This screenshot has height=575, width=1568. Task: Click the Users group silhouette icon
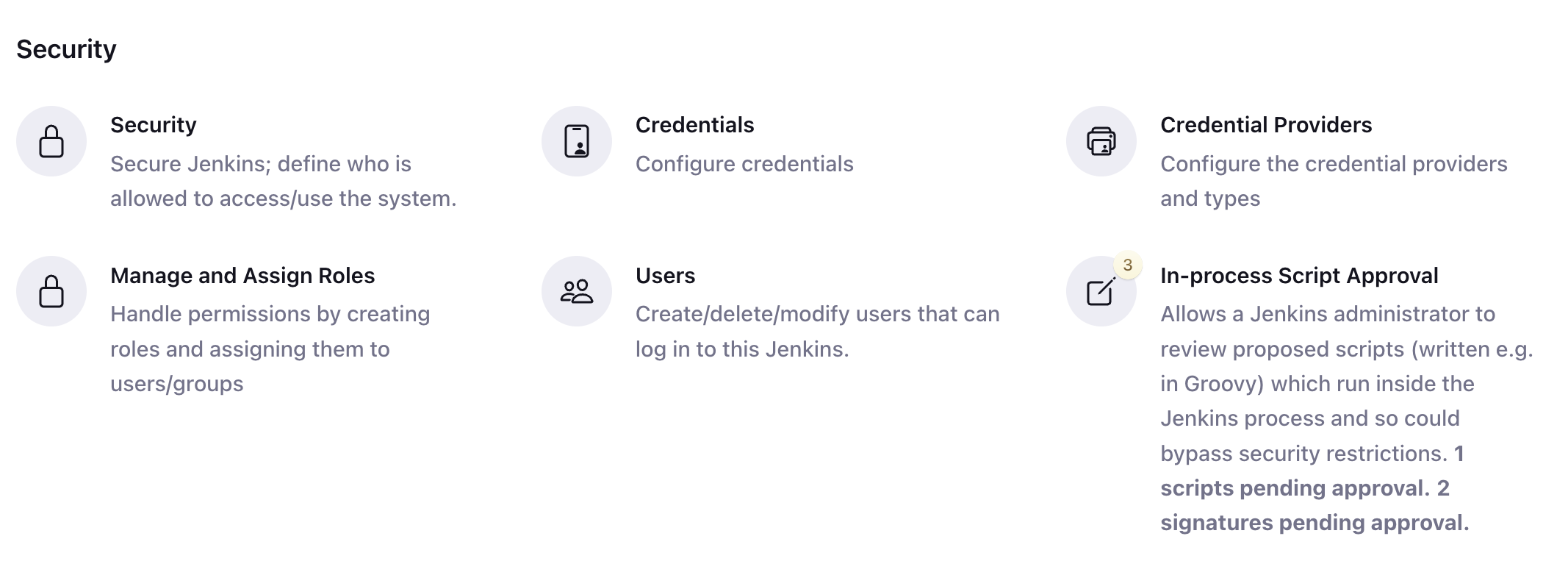click(578, 291)
